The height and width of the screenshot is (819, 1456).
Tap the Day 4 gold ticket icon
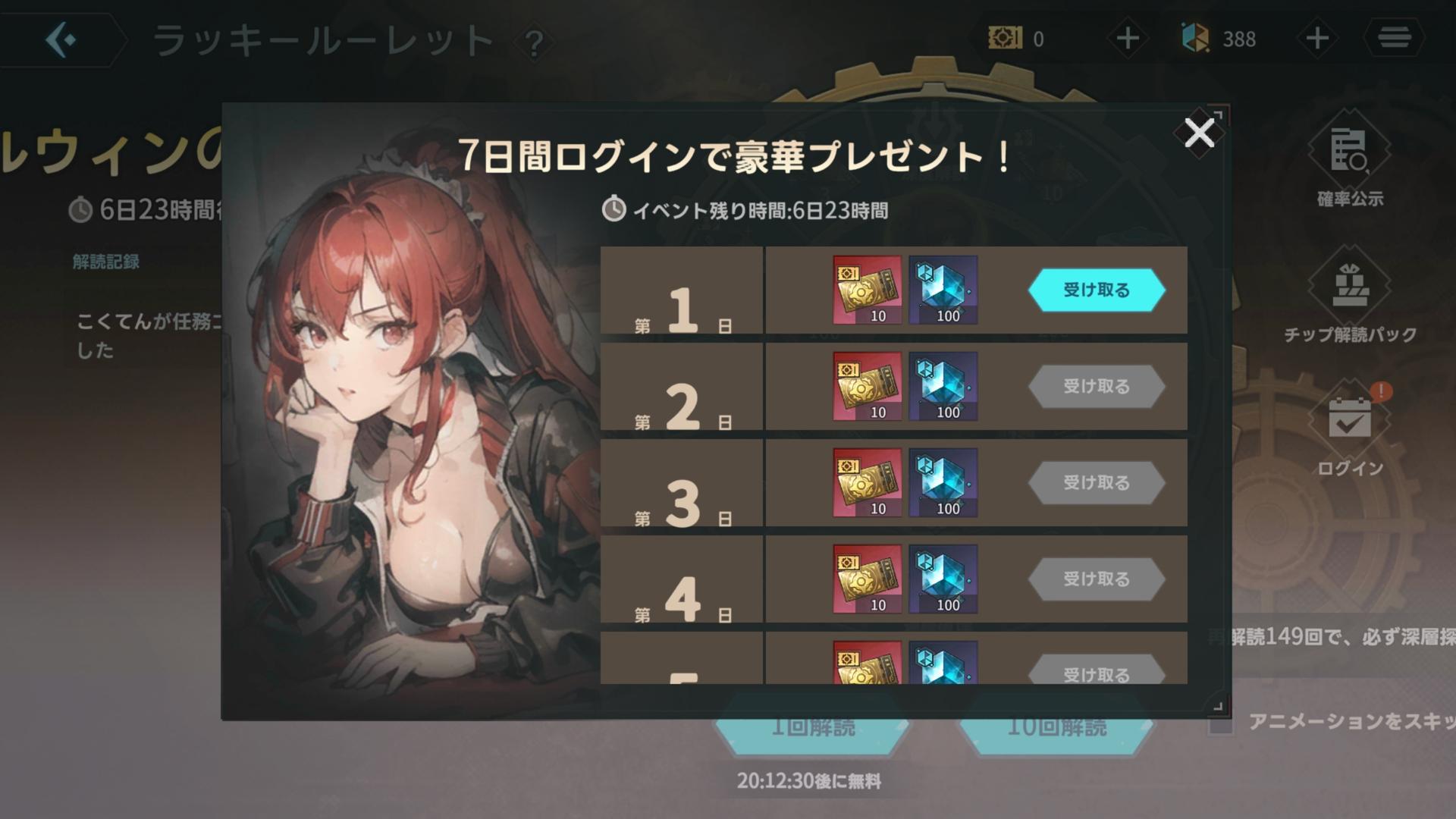click(x=868, y=579)
